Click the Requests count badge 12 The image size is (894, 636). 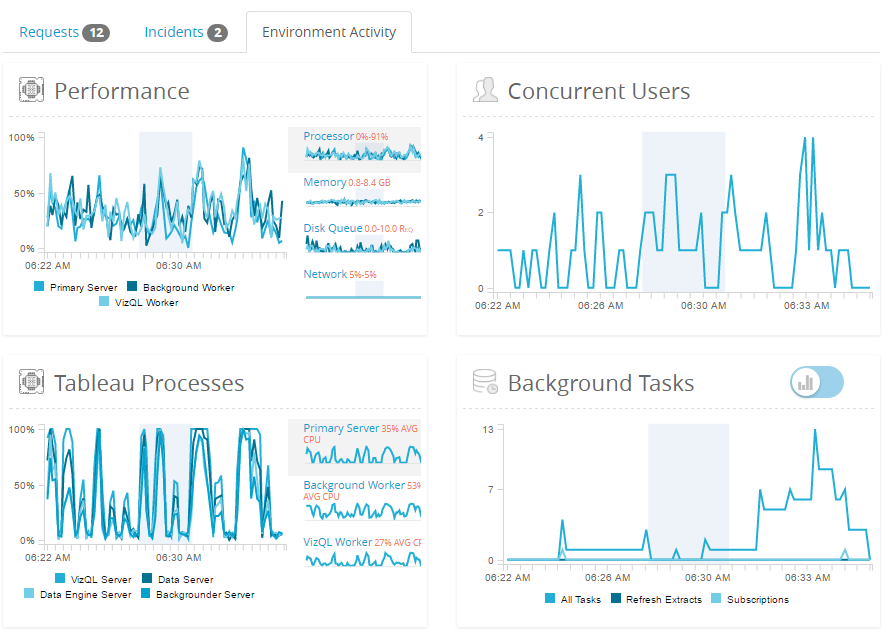click(96, 33)
